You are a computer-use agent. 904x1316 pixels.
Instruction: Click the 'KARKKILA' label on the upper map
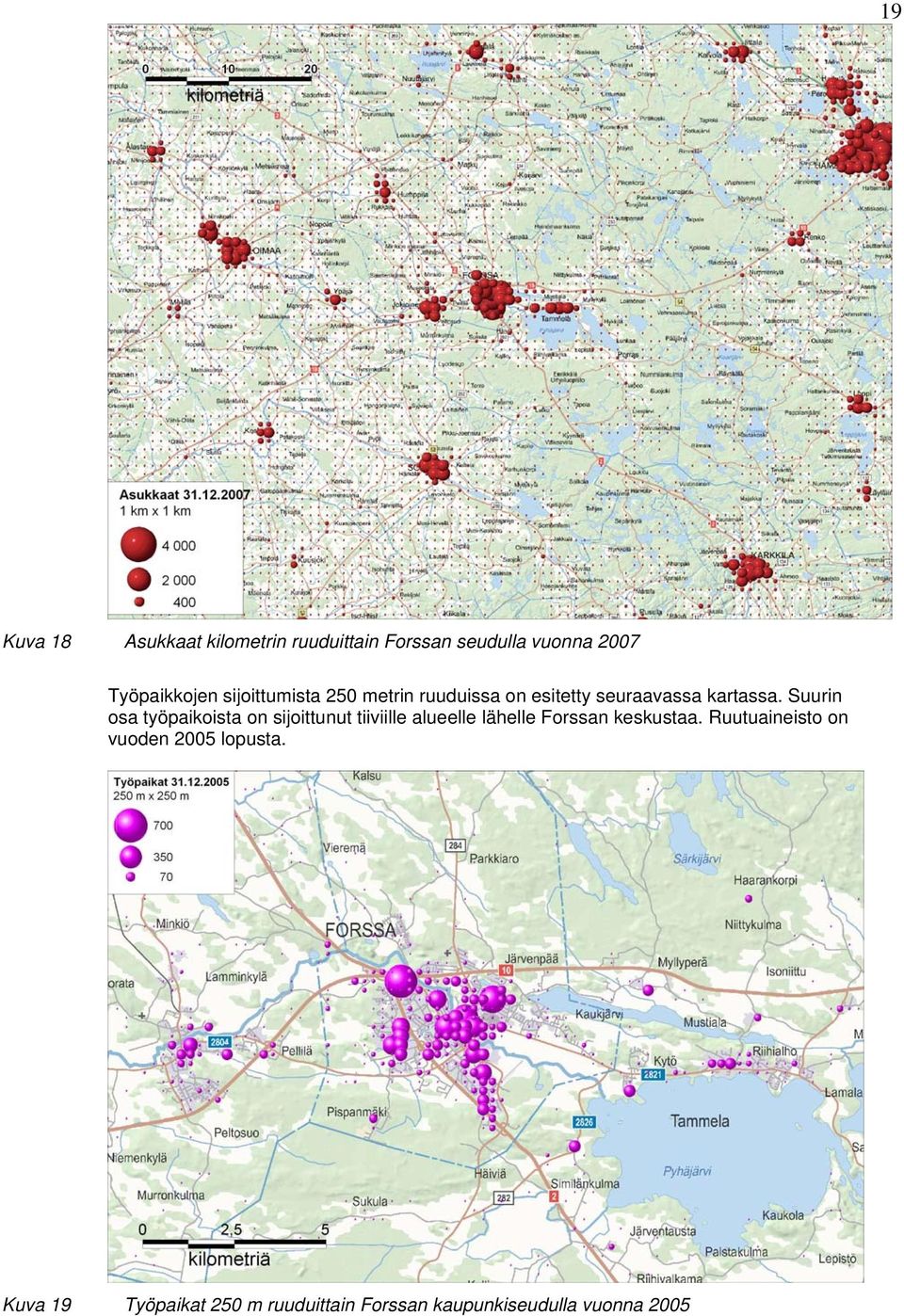tap(772, 554)
